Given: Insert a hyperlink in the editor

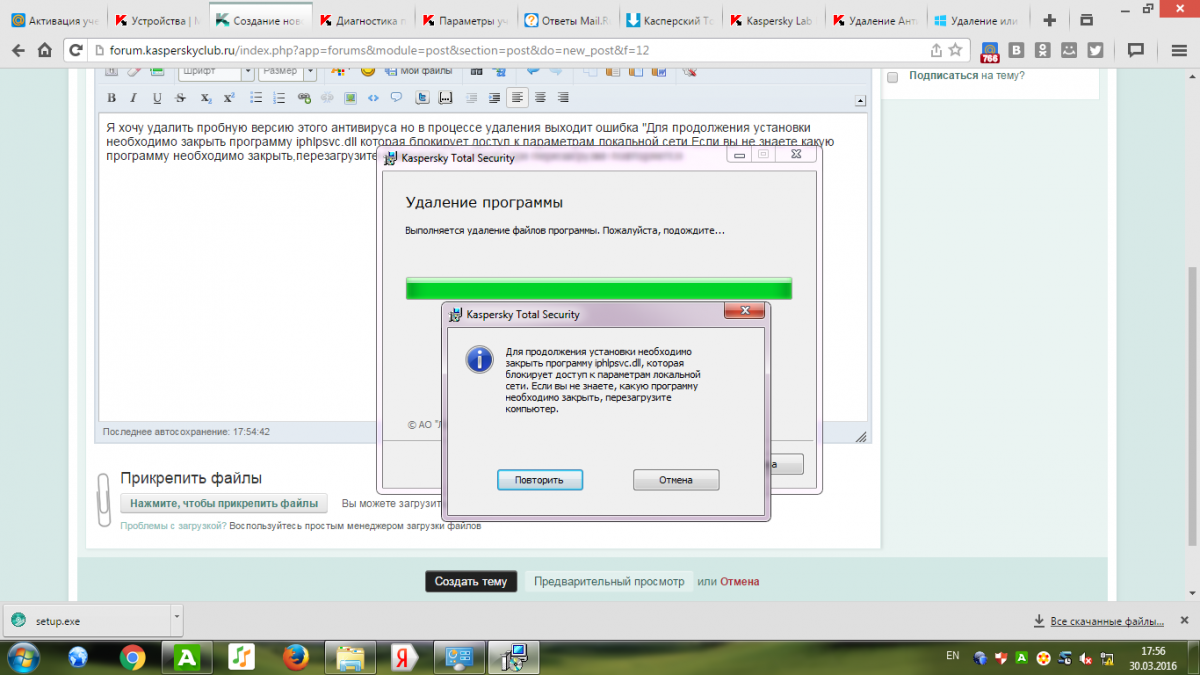Looking at the screenshot, I should click(x=304, y=98).
